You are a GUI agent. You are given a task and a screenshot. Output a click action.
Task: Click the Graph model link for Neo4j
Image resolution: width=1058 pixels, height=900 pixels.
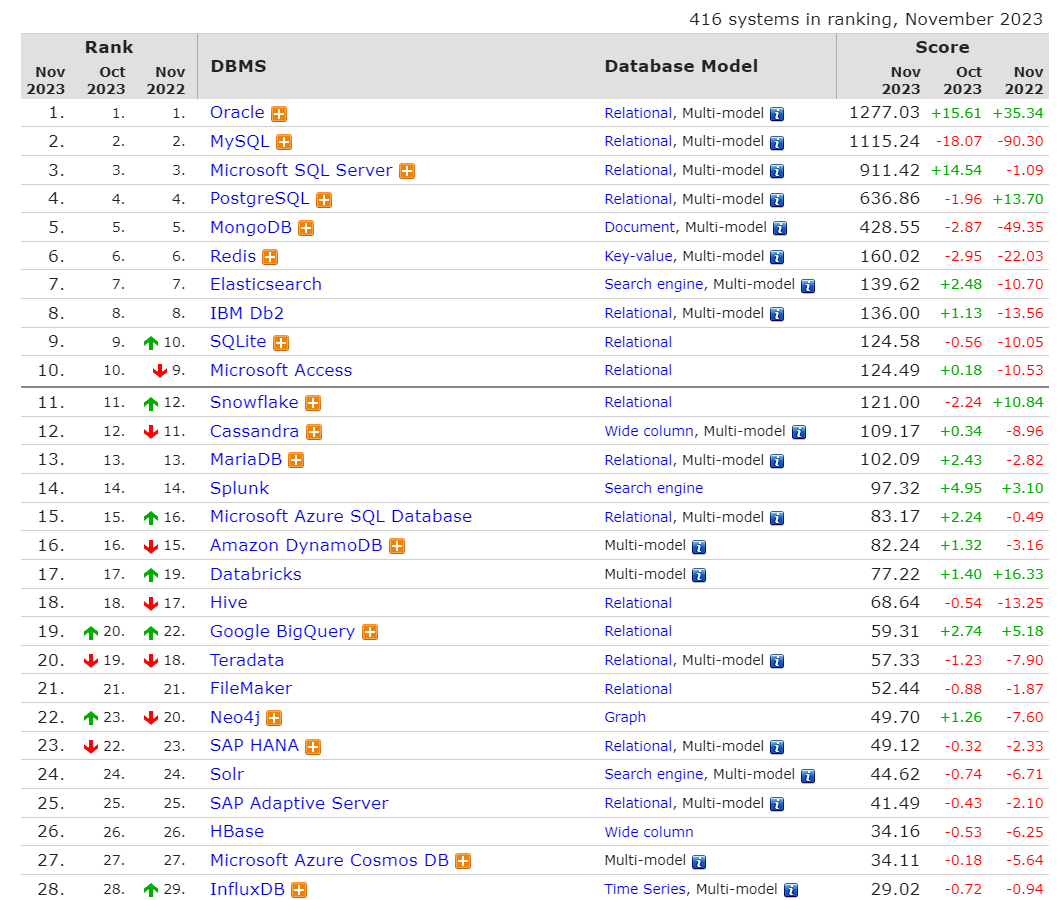pos(625,717)
